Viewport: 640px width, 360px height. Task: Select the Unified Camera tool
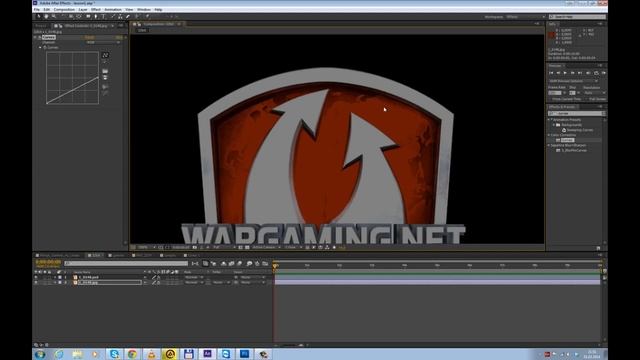pos(71,16)
